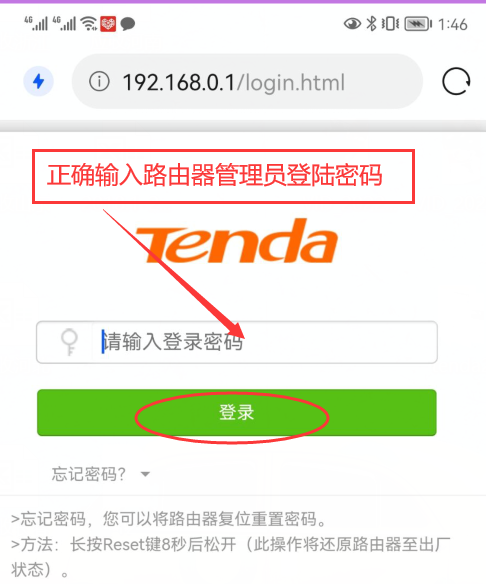The image size is (486, 584).
Task: Tap the eye comfort status icon
Action: (352, 24)
